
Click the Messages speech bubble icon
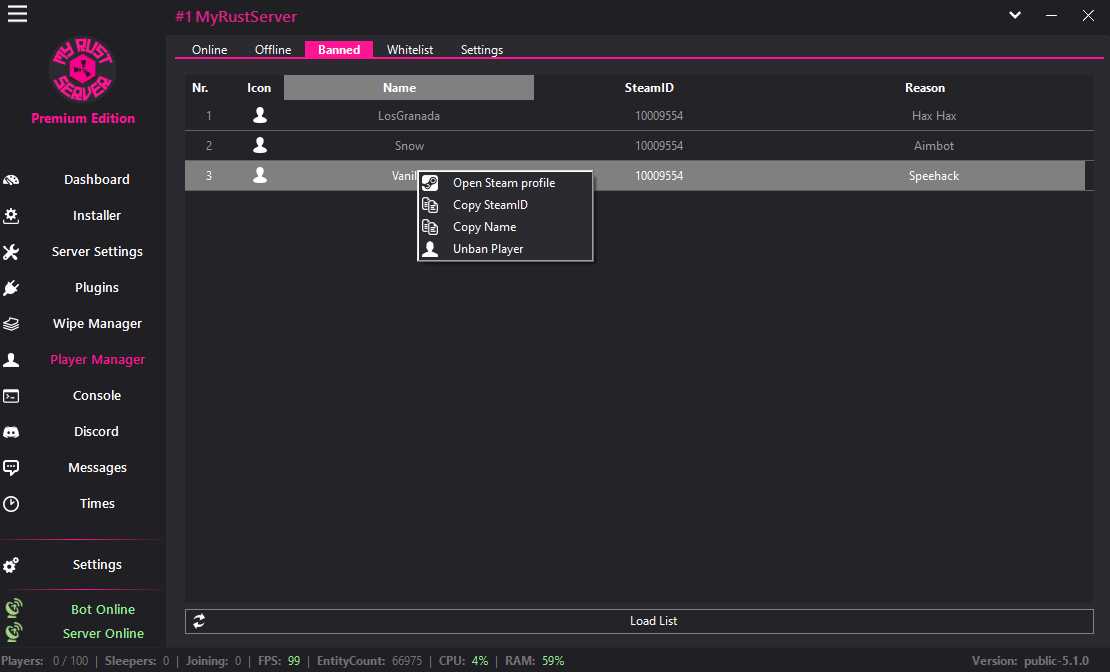tap(11, 468)
